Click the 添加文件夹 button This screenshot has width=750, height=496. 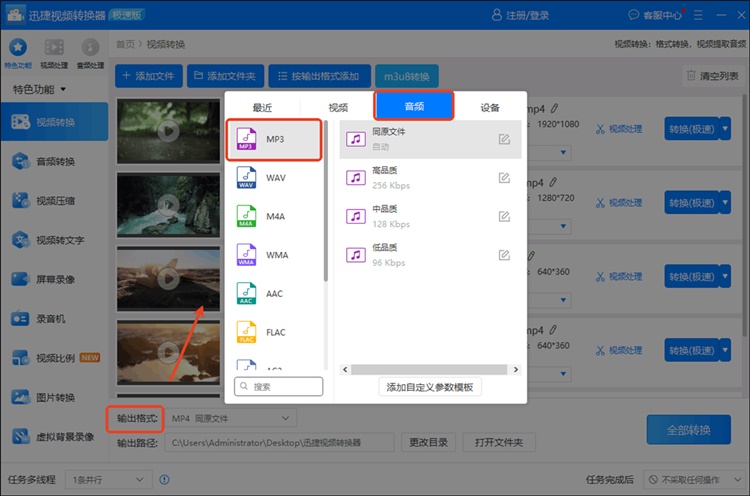click(225, 76)
